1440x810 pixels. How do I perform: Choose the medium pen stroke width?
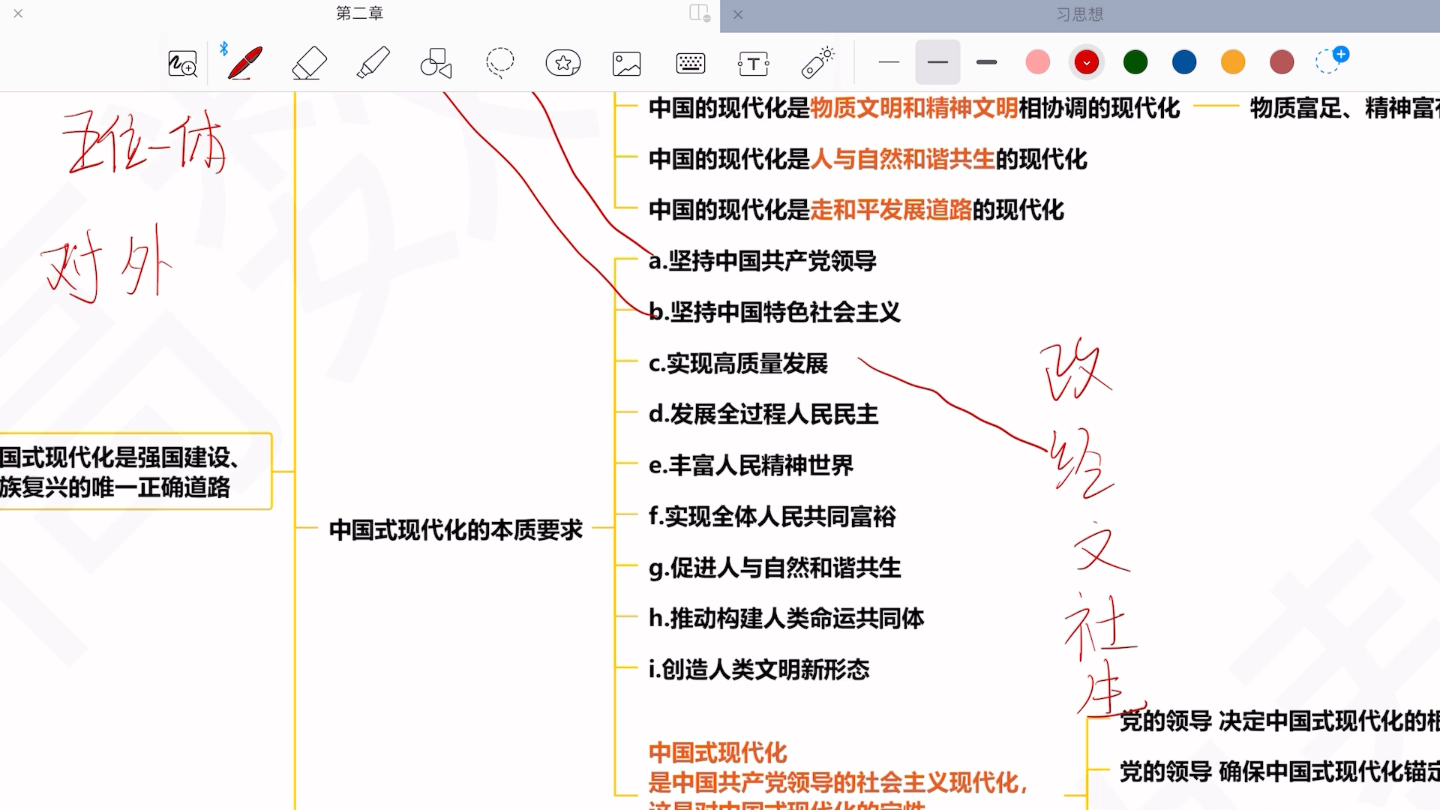(x=937, y=62)
